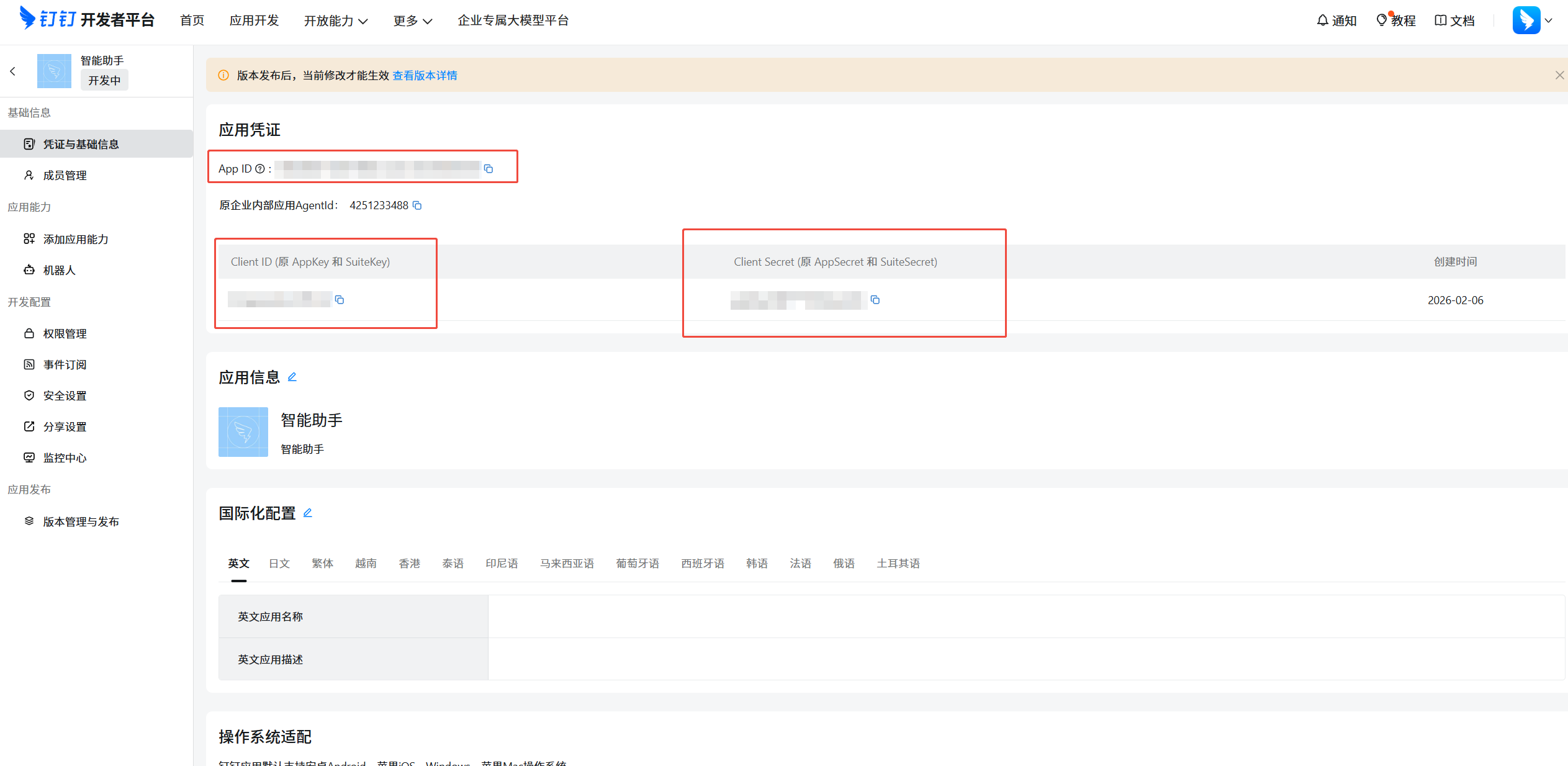
Task: Switch to the 日文 language tab
Action: [279, 563]
